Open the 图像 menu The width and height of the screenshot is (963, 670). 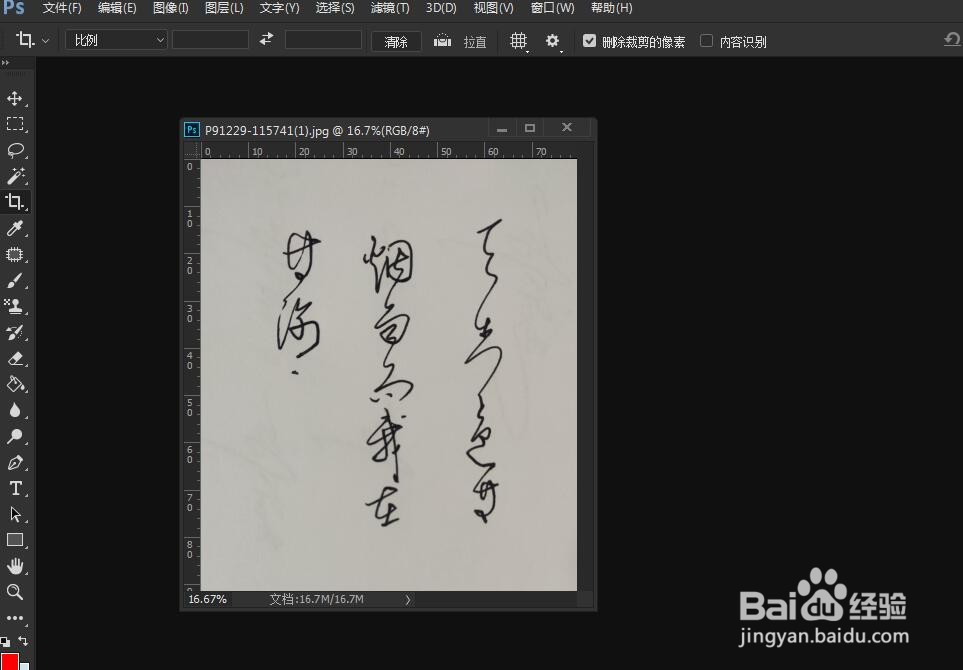[x=170, y=8]
